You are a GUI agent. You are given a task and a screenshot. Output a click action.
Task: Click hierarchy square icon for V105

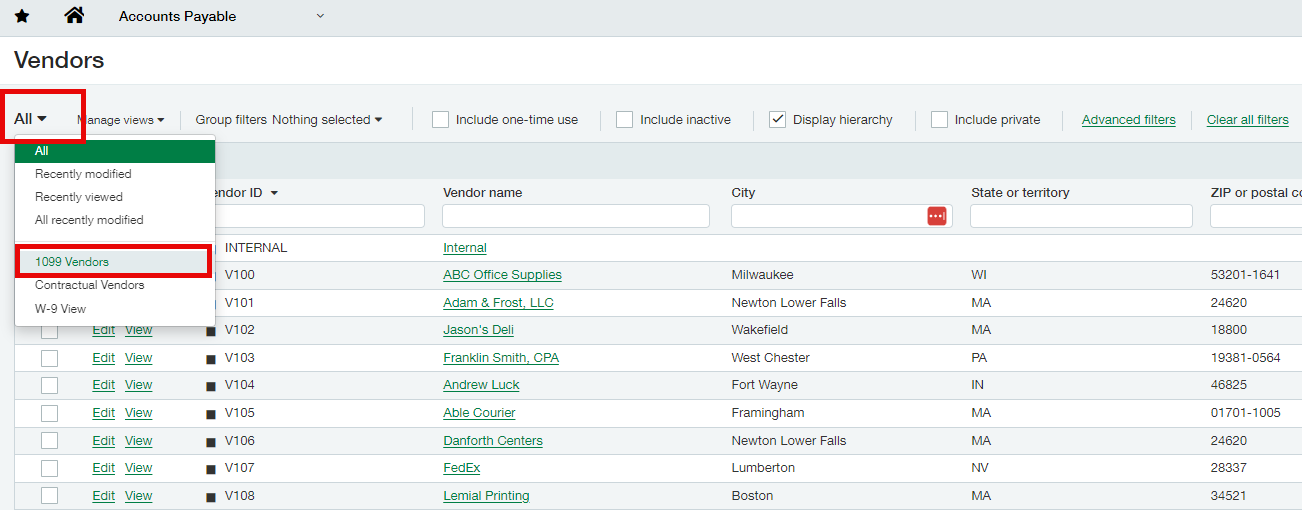(210, 414)
